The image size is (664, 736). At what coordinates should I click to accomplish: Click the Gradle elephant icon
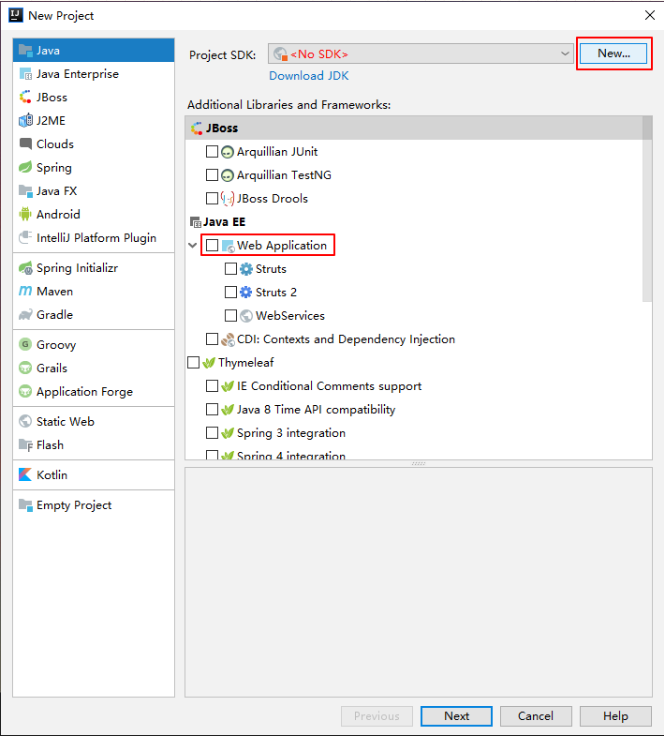[x=27, y=314]
